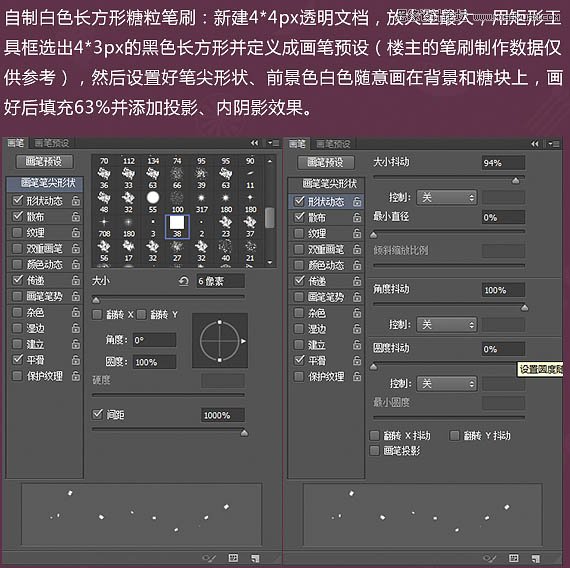Click lock icon beside 画笔笔势 in left panel
Image resolution: width=570 pixels, height=568 pixels.
click(76, 296)
